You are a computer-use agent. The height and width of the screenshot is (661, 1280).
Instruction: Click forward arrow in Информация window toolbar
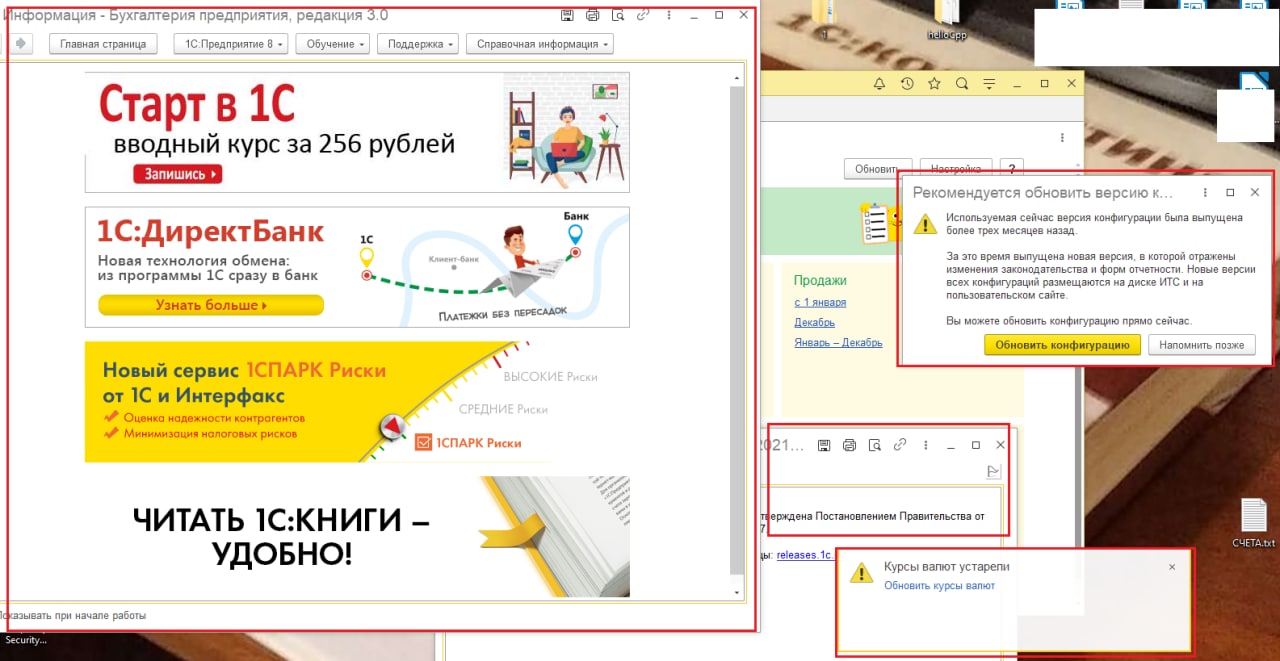tap(21, 43)
